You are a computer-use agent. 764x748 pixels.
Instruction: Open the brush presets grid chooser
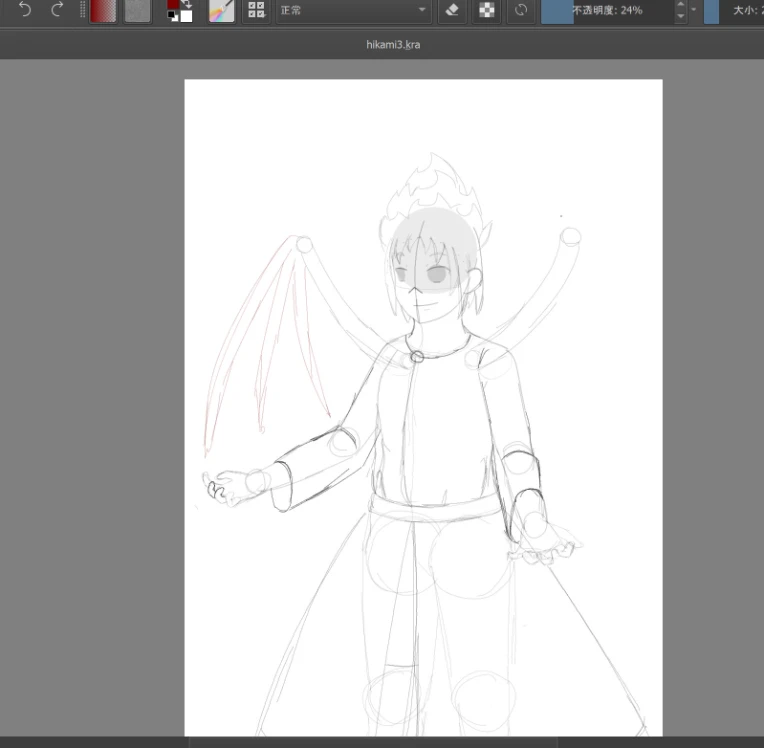256,10
